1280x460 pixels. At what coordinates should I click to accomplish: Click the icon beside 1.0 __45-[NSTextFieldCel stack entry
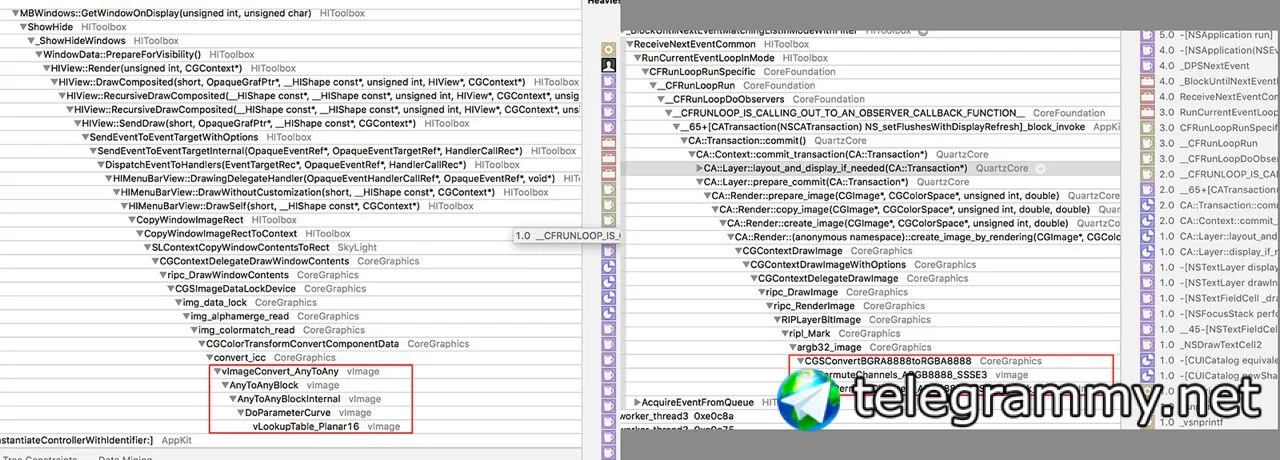tap(1148, 329)
